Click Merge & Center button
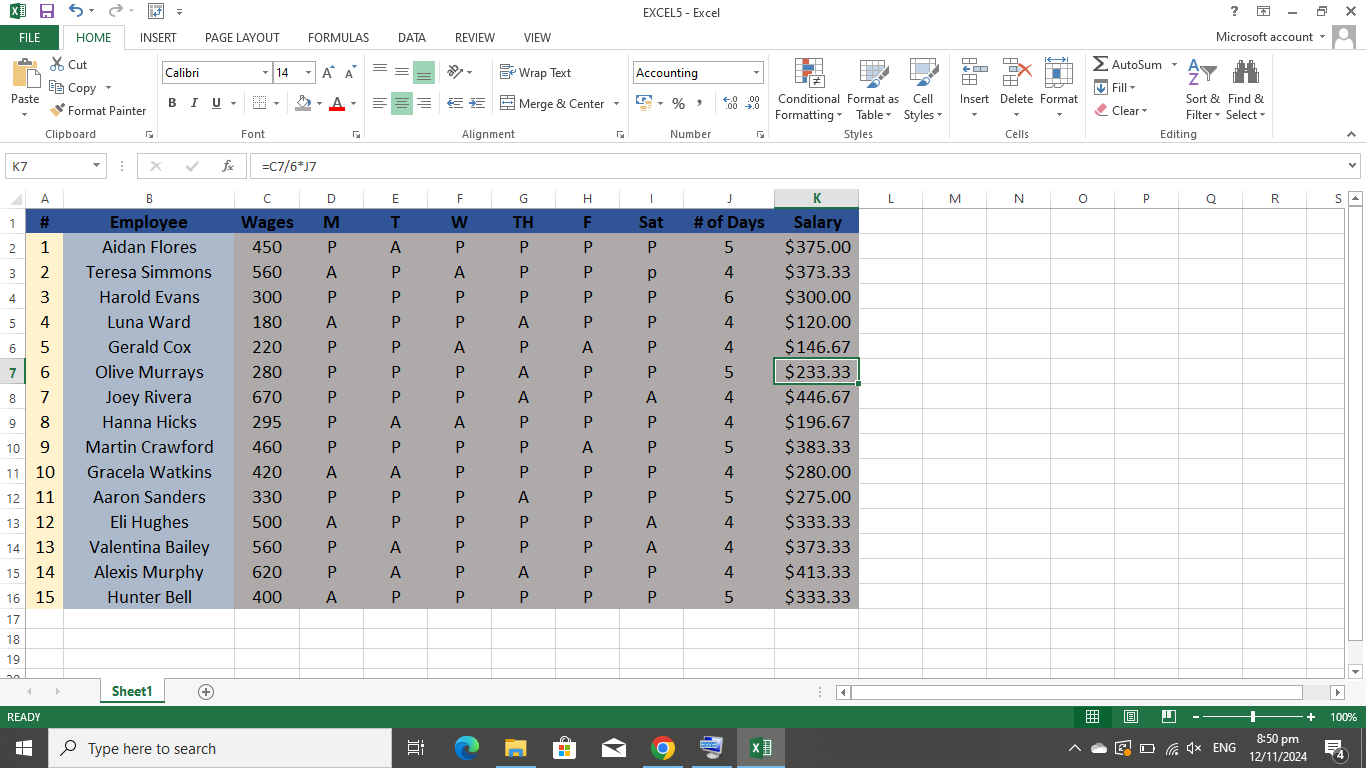This screenshot has width=1366, height=768. click(x=553, y=103)
